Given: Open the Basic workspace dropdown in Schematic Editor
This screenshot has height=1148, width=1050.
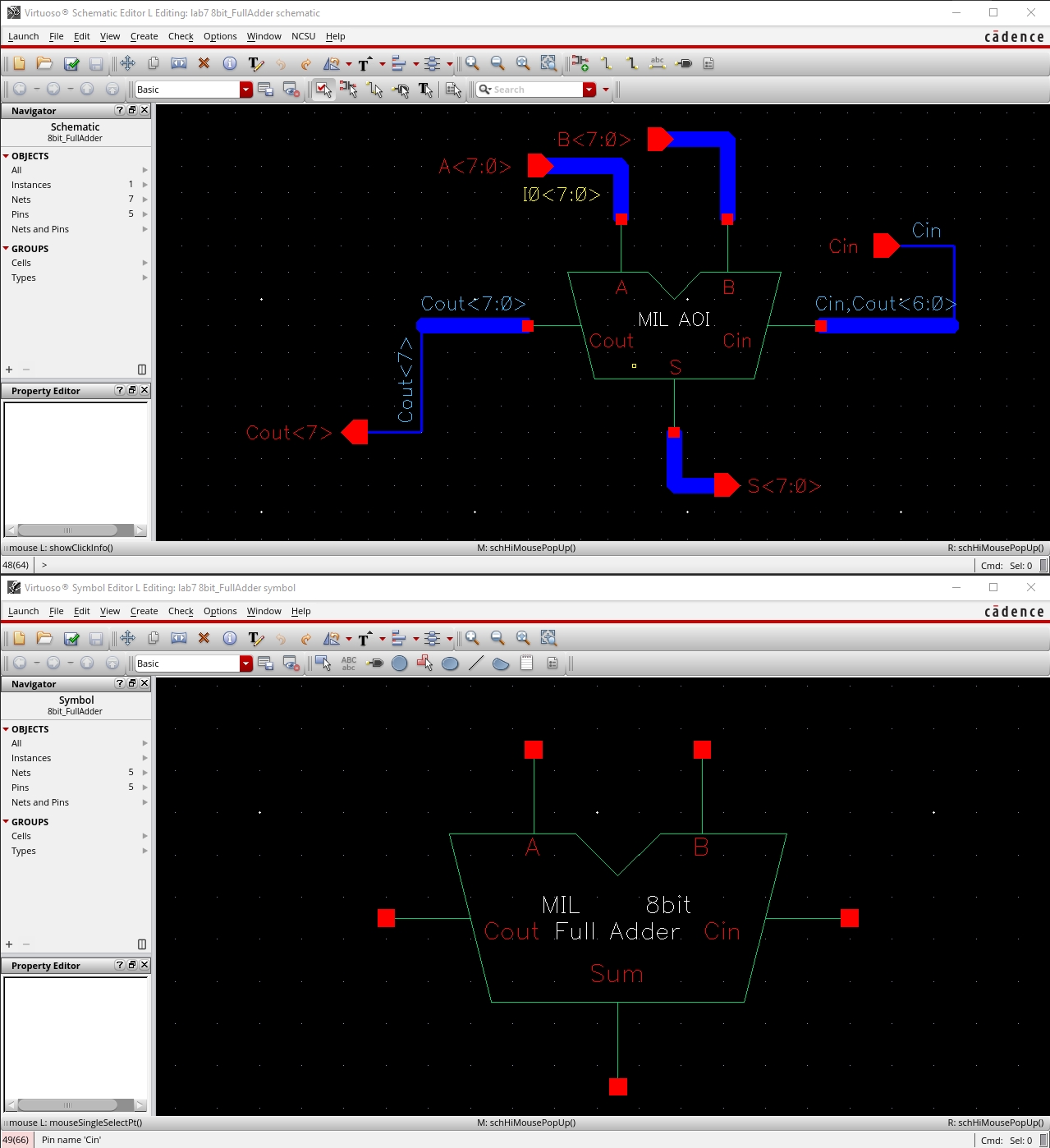Looking at the screenshot, I should (245, 90).
